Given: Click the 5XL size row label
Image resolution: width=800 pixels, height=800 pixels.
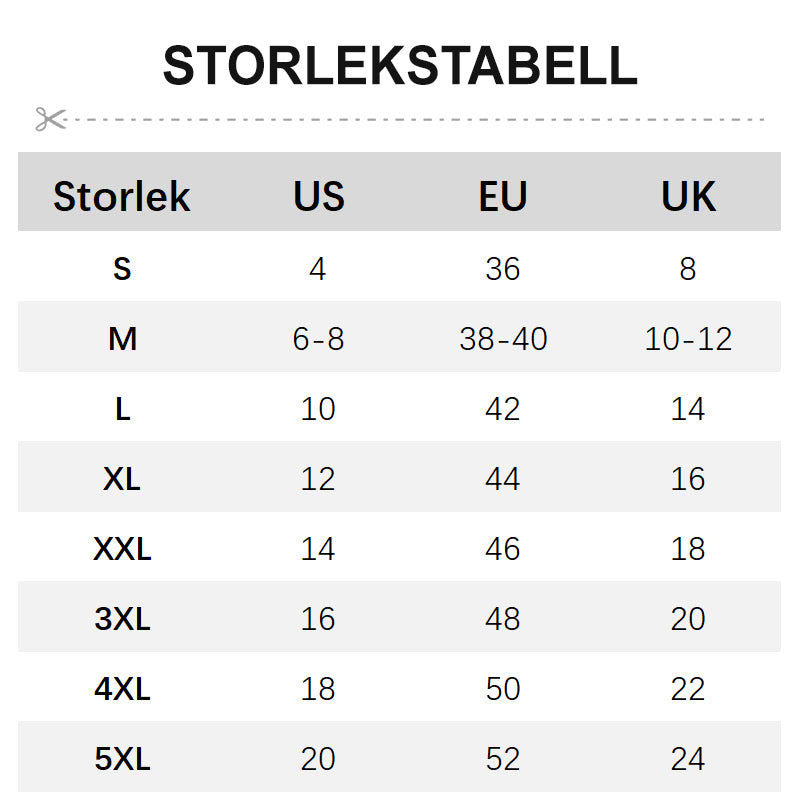Looking at the screenshot, I should click(122, 759).
